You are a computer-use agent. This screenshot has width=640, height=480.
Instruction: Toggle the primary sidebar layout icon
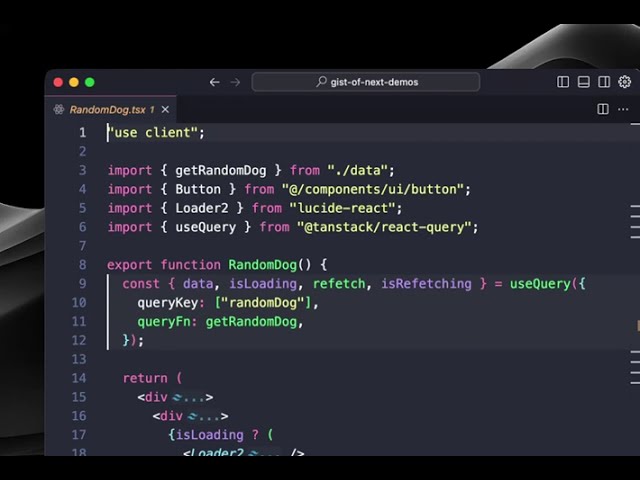563,82
